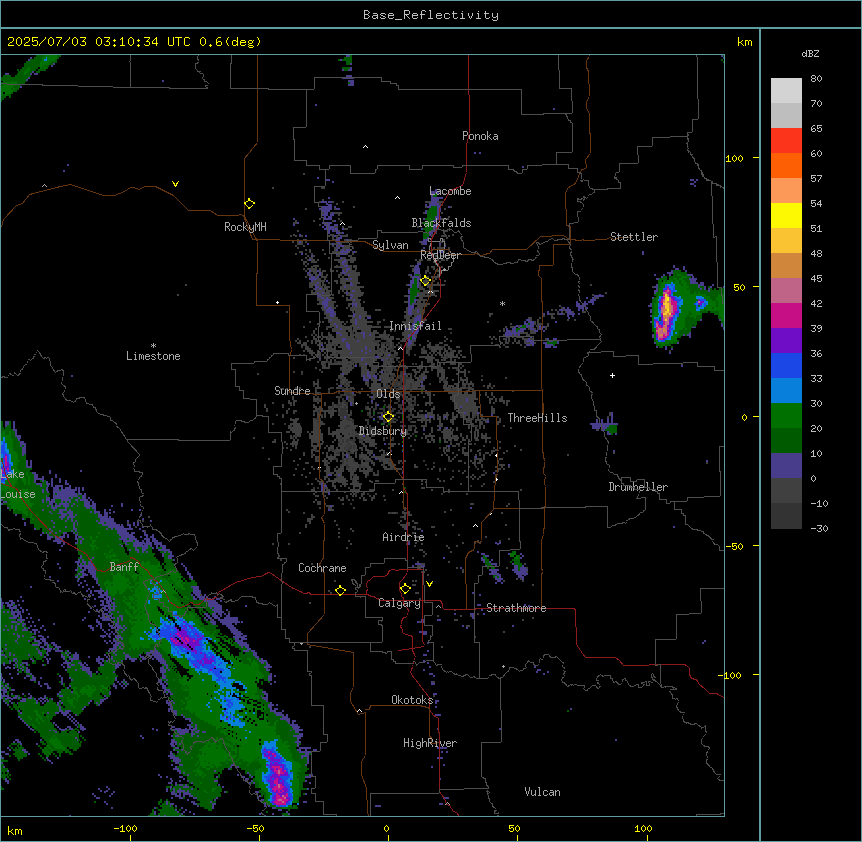The height and width of the screenshot is (842, 862).
Task: Click the Base_Reflectivity title
Action: (431, 15)
